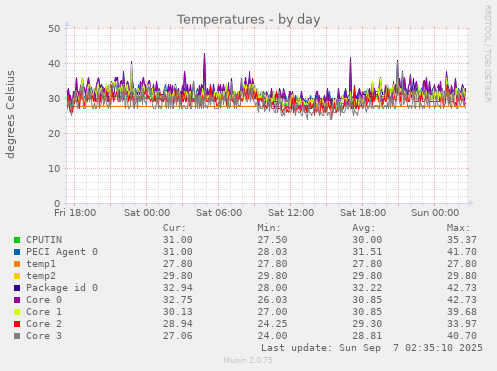Click the 10 value on y-axis
Screen dimensions: 497x371
click(x=54, y=169)
